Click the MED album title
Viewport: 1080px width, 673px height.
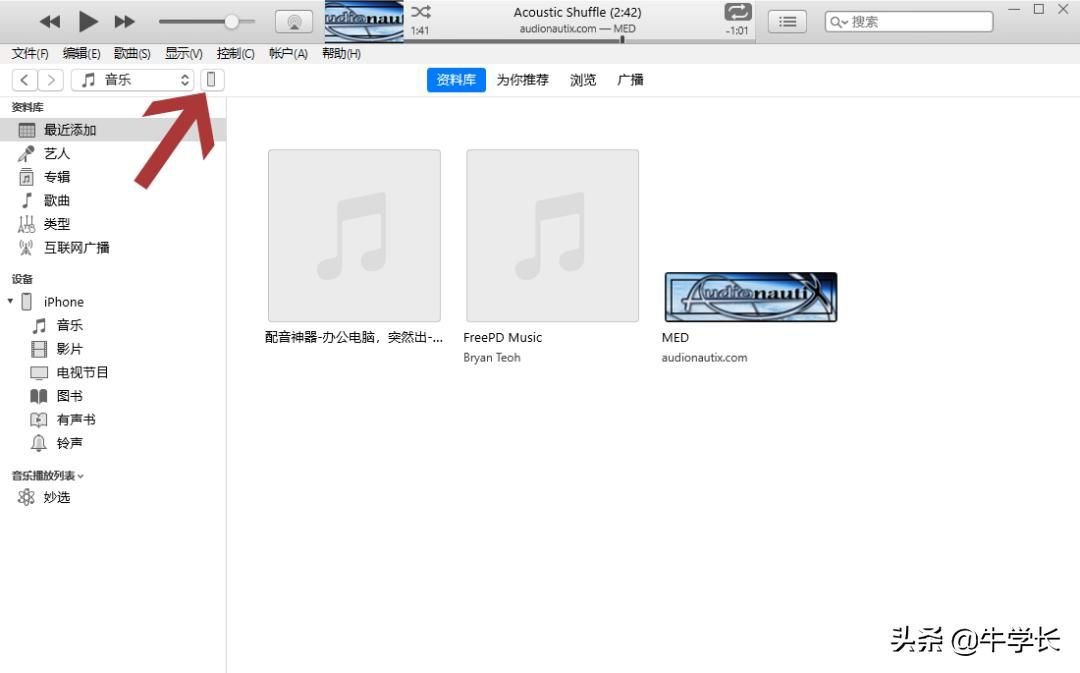(675, 338)
